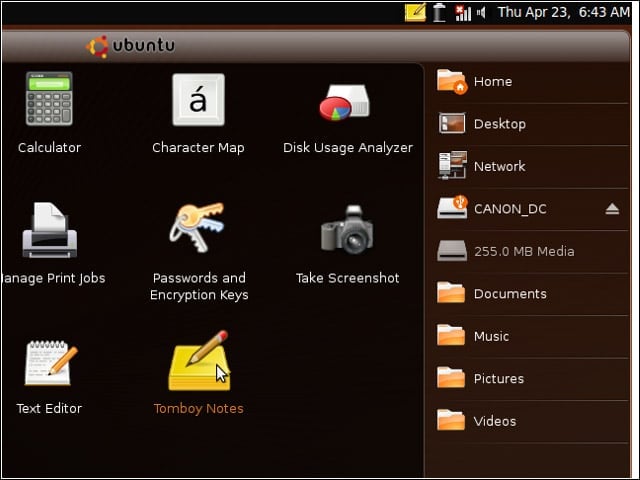Screen dimensions: 640x480
Task: Open the Documents folder icon
Action: tap(451, 292)
